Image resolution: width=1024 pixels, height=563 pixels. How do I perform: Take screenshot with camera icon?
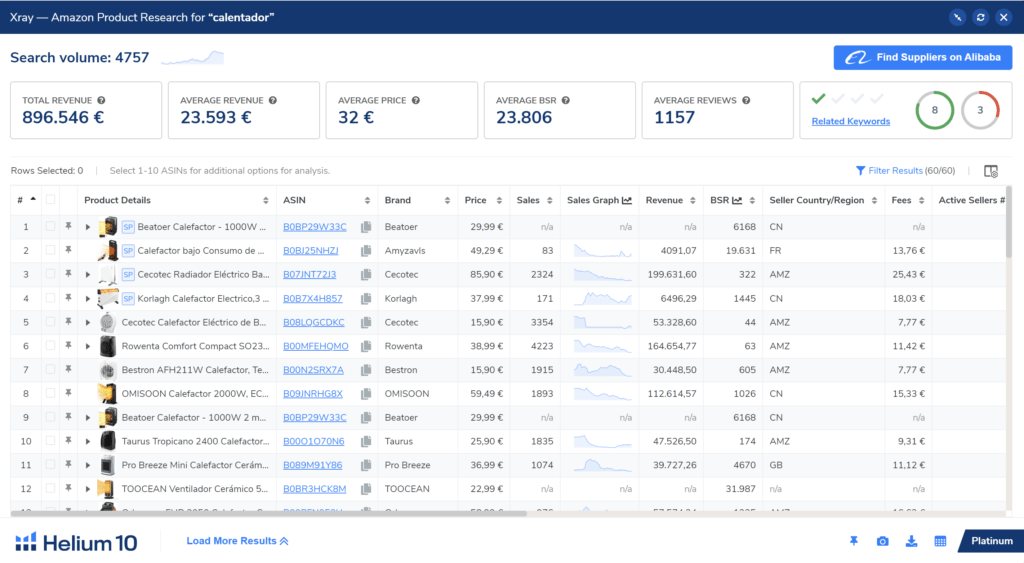[882, 541]
